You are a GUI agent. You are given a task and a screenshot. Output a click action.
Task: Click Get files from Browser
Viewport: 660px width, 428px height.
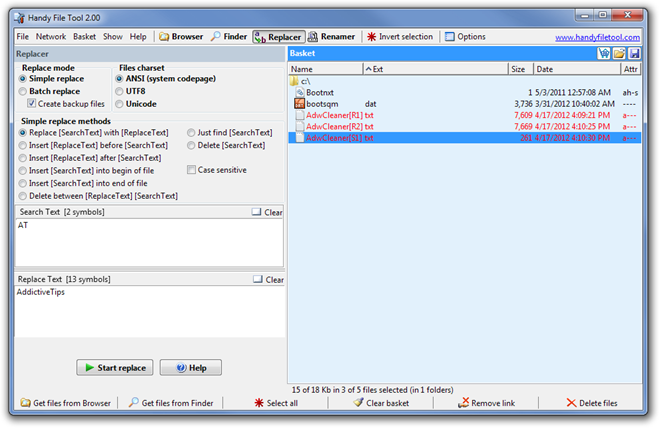66,403
